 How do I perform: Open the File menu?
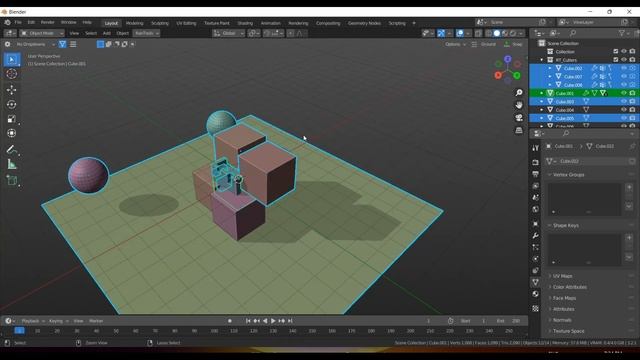(18, 22)
